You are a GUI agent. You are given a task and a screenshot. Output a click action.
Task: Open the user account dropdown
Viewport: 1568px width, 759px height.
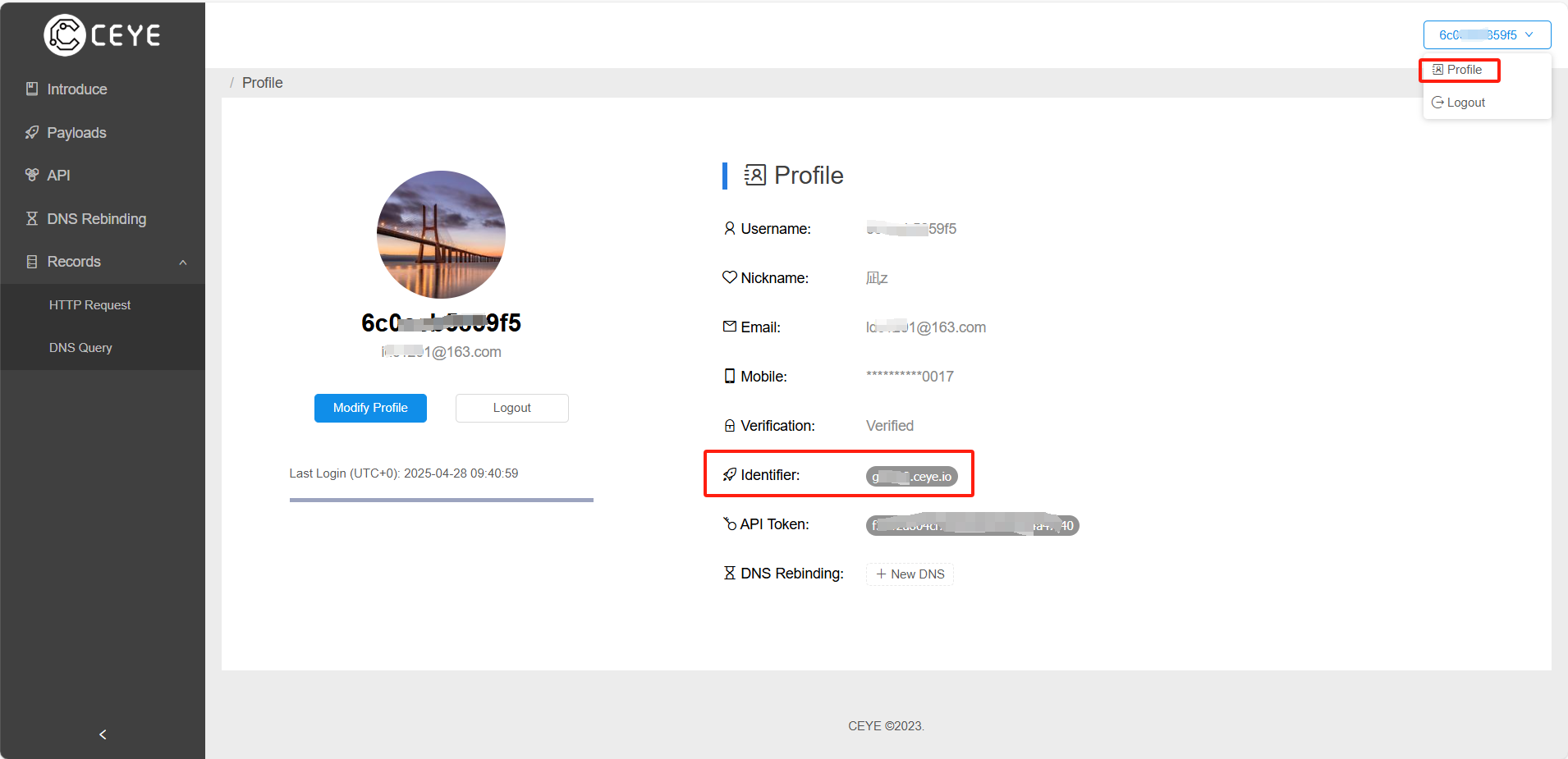point(1487,35)
